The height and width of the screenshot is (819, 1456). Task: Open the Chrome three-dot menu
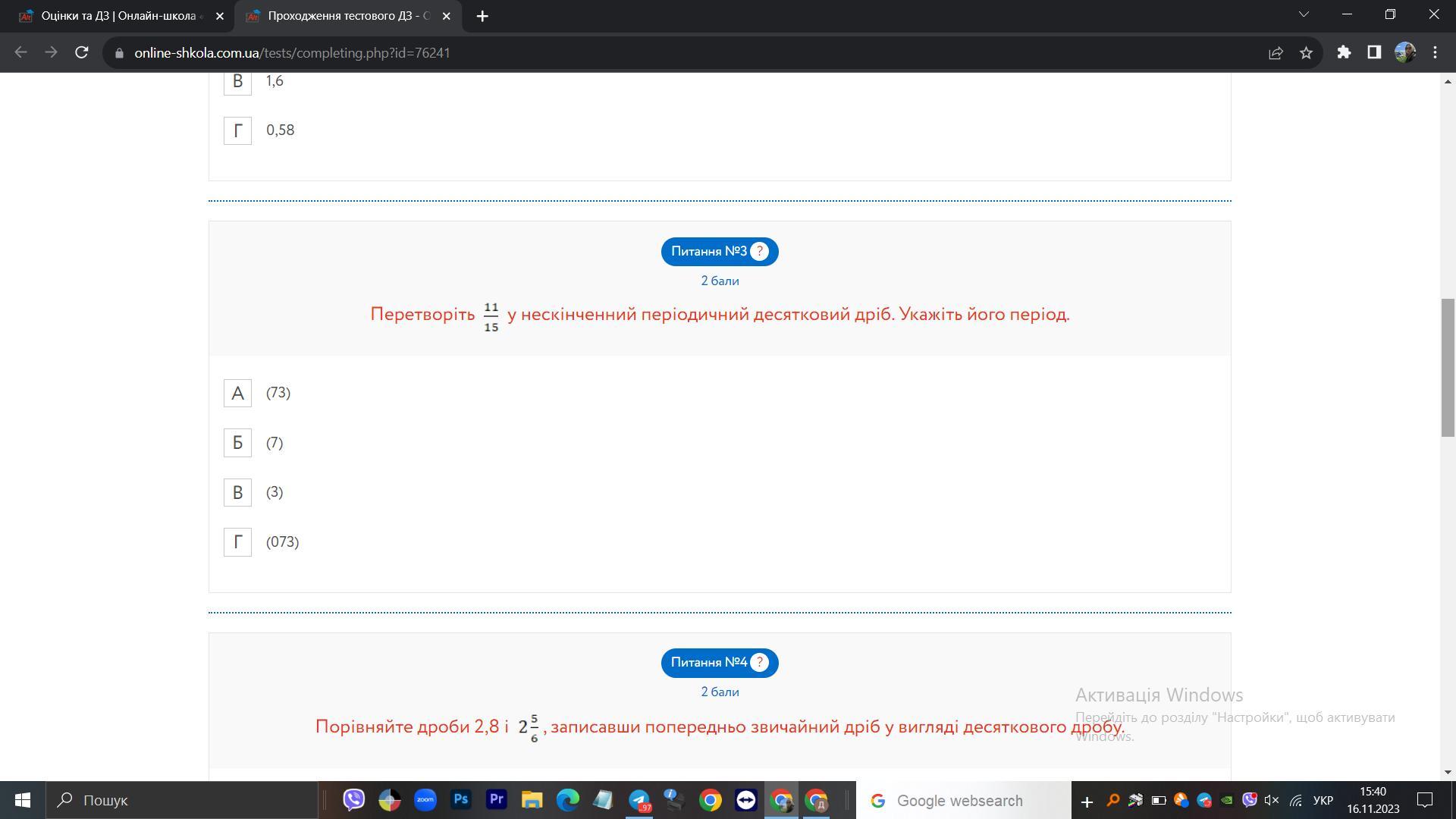pyautogui.click(x=1435, y=53)
